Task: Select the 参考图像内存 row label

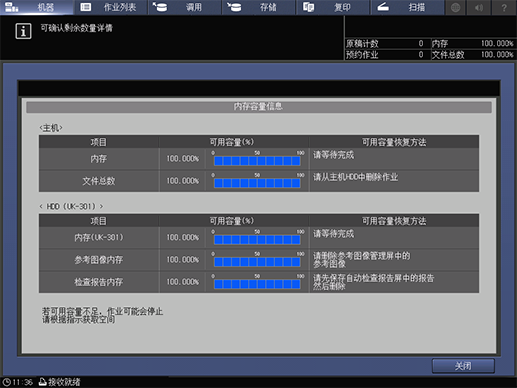Action: [99, 260]
